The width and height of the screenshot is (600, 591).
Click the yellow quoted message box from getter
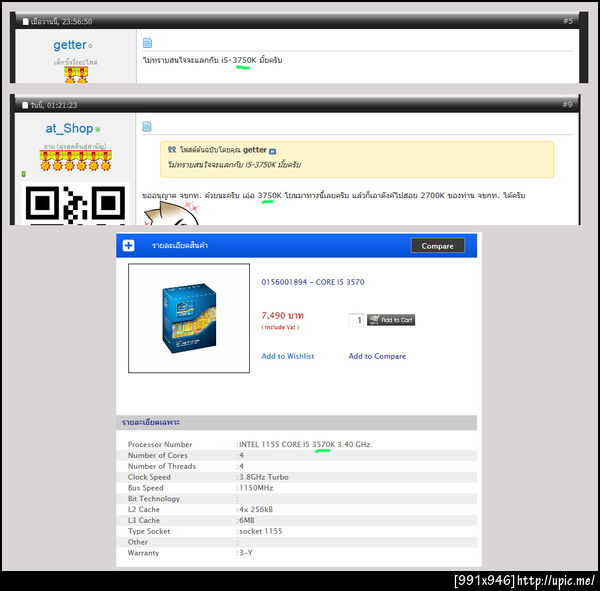pyautogui.click(x=357, y=159)
